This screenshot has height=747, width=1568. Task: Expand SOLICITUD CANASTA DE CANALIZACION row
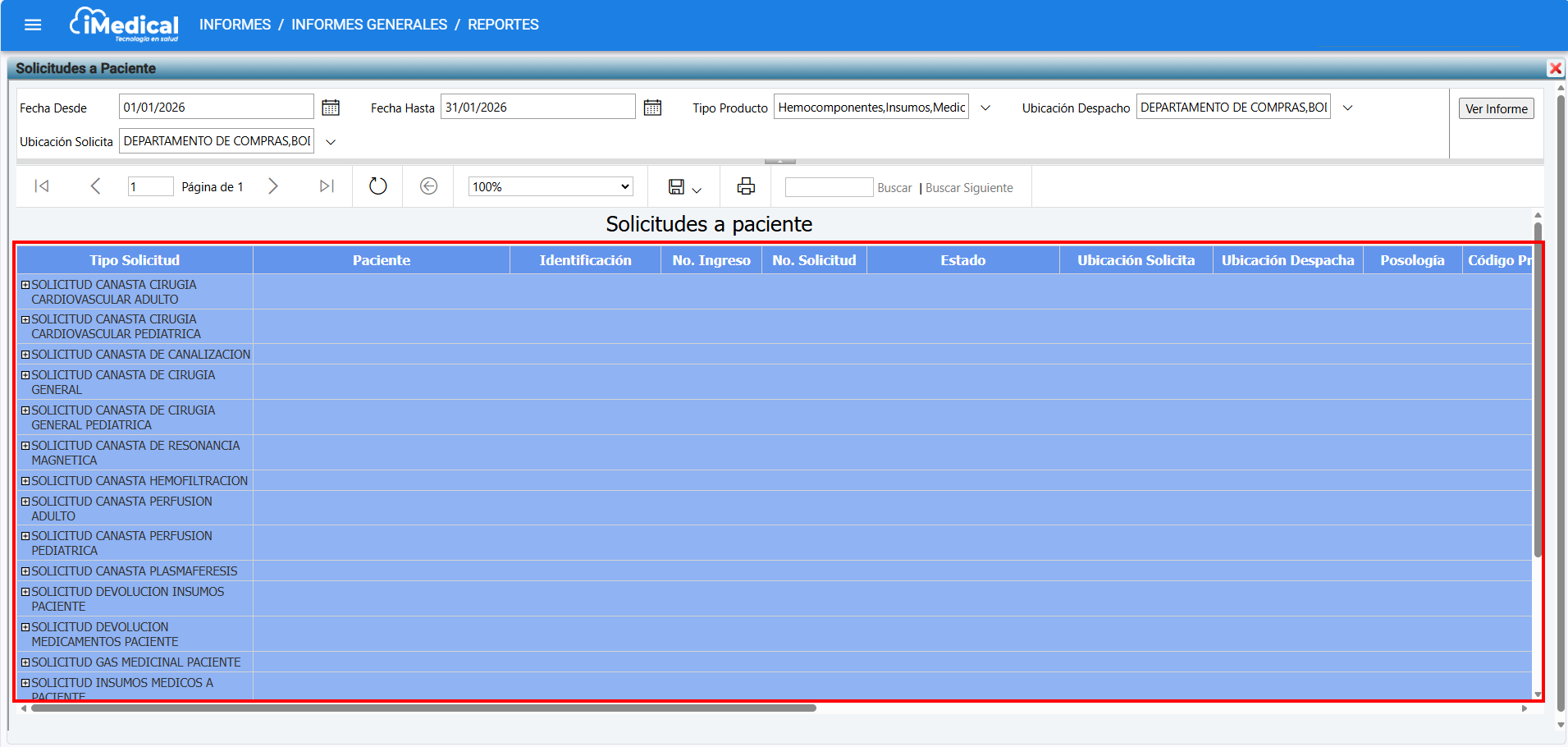coord(25,355)
